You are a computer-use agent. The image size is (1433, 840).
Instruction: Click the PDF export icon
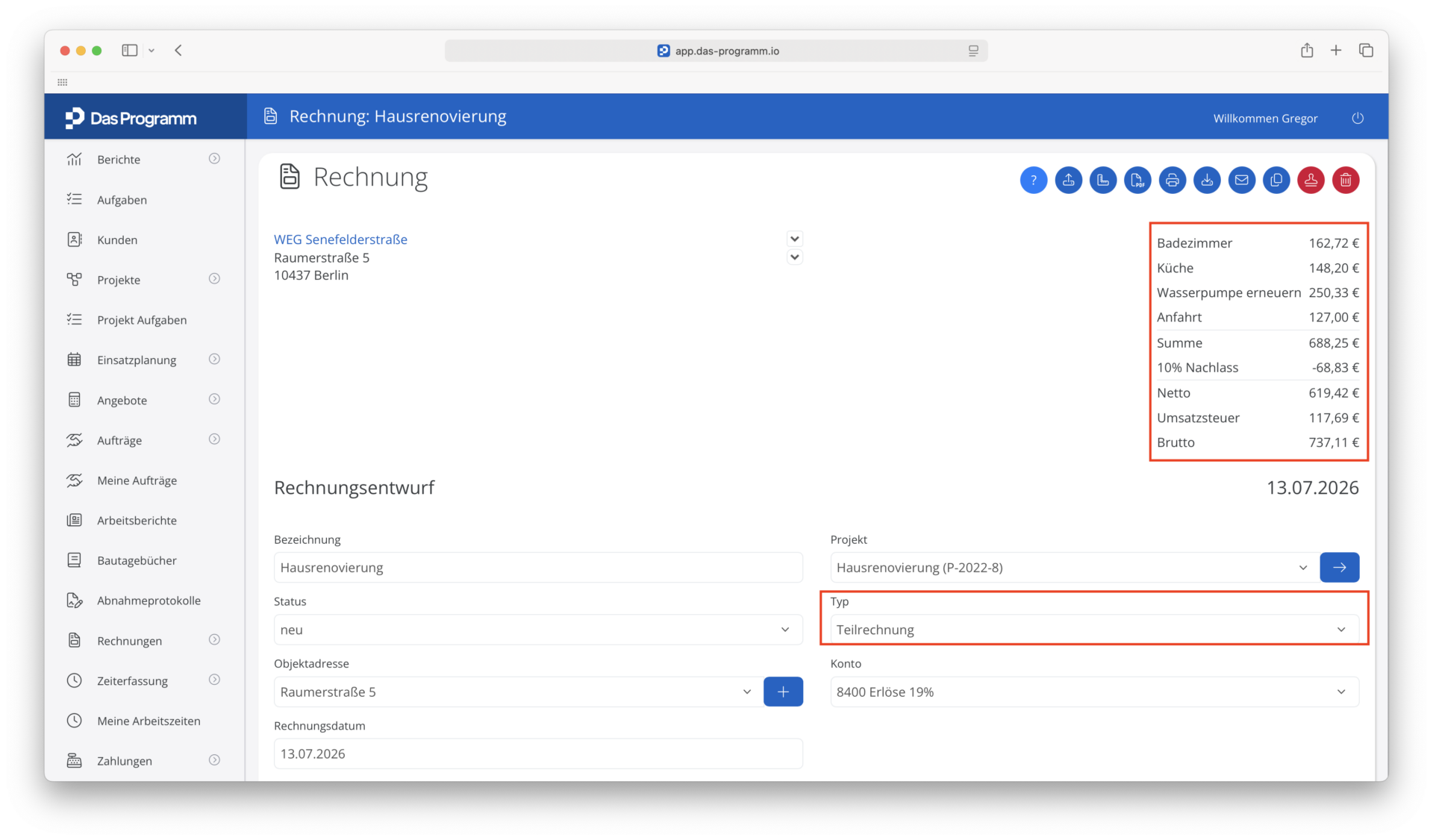1137,180
